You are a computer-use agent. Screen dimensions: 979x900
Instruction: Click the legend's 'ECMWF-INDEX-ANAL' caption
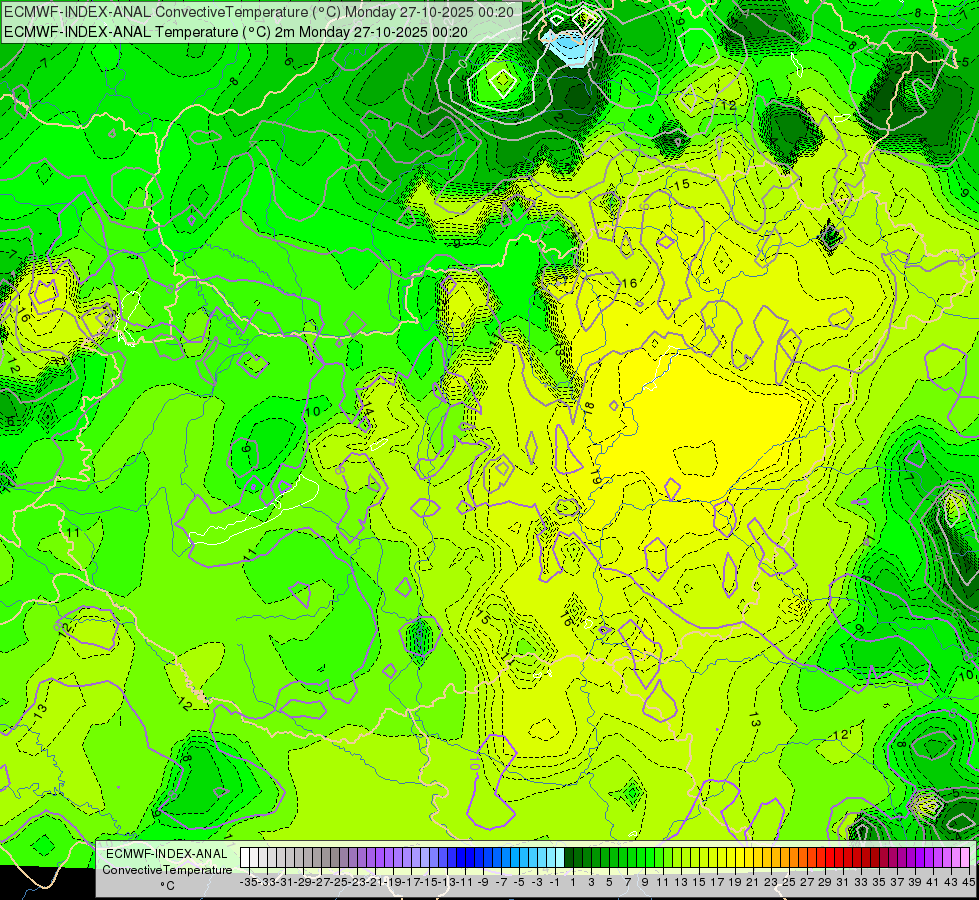click(x=167, y=854)
